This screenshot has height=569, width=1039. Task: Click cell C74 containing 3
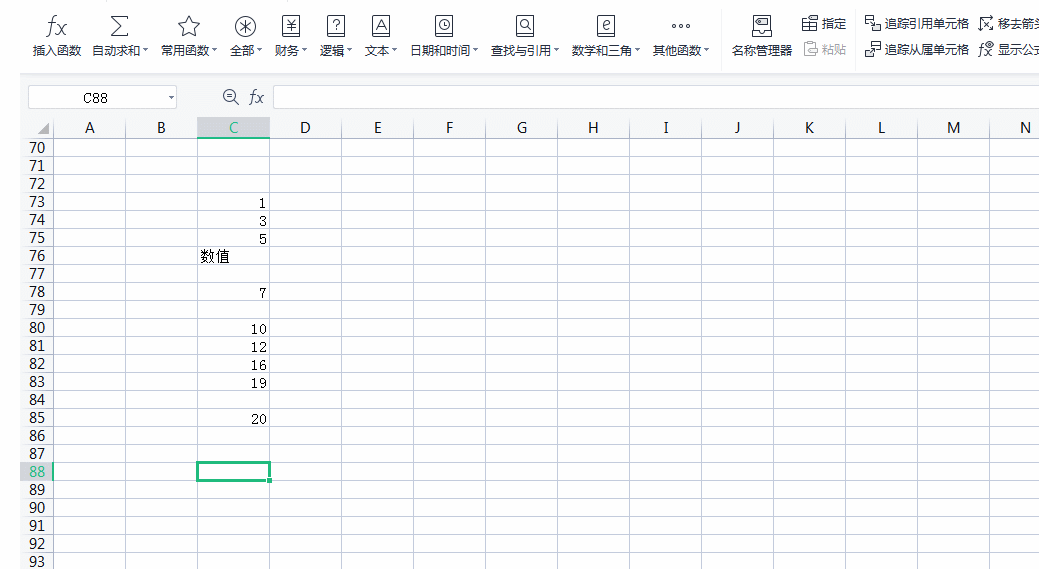[x=233, y=220]
